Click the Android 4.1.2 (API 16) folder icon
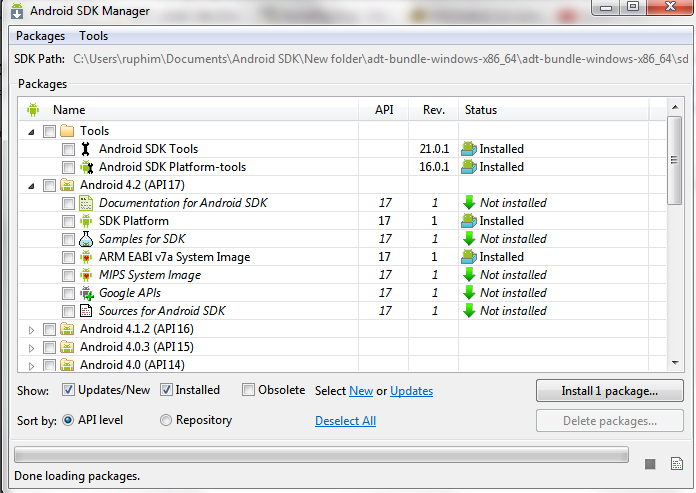Screen dimensions: 696x493 67,329
